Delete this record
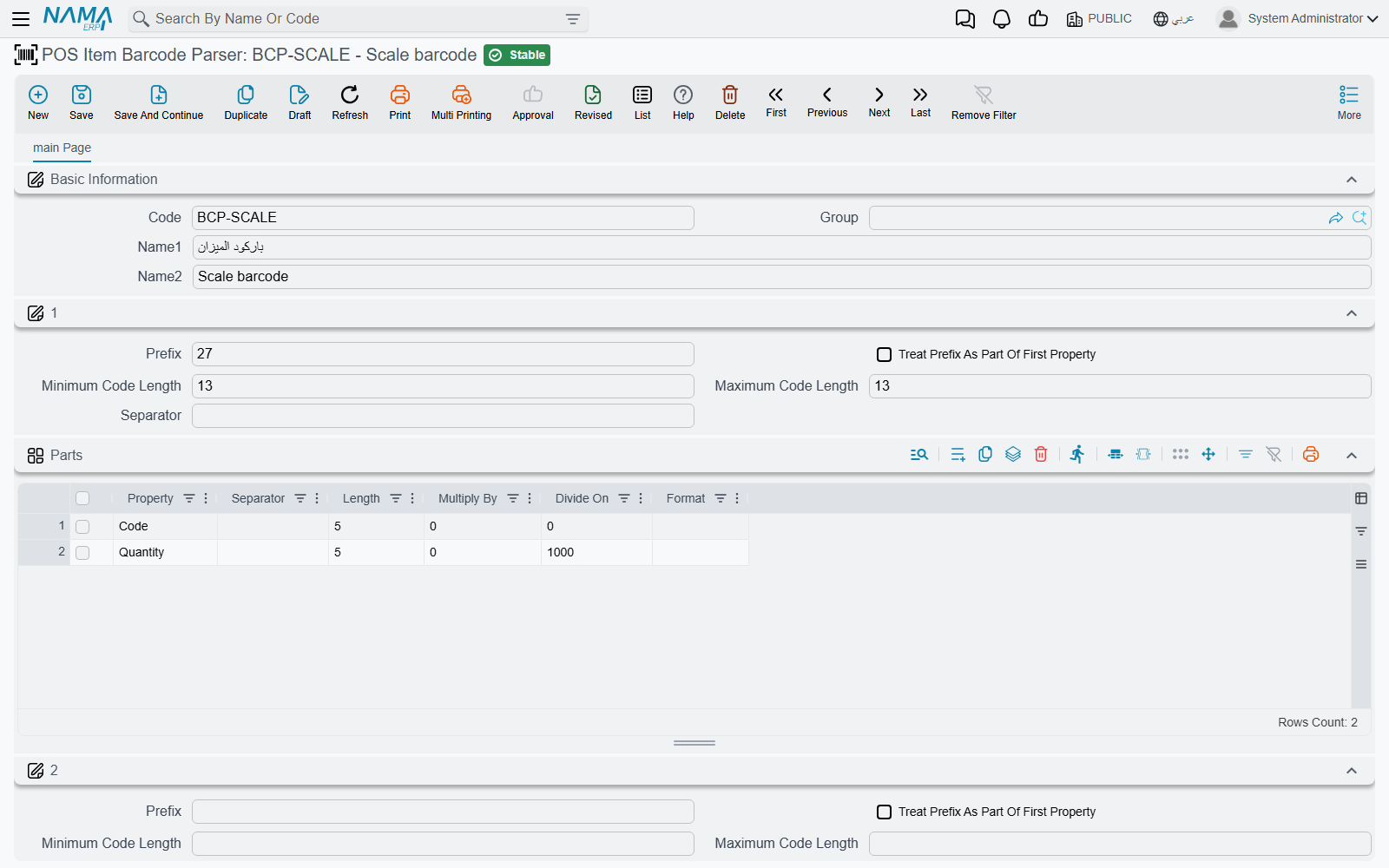 coord(730,102)
